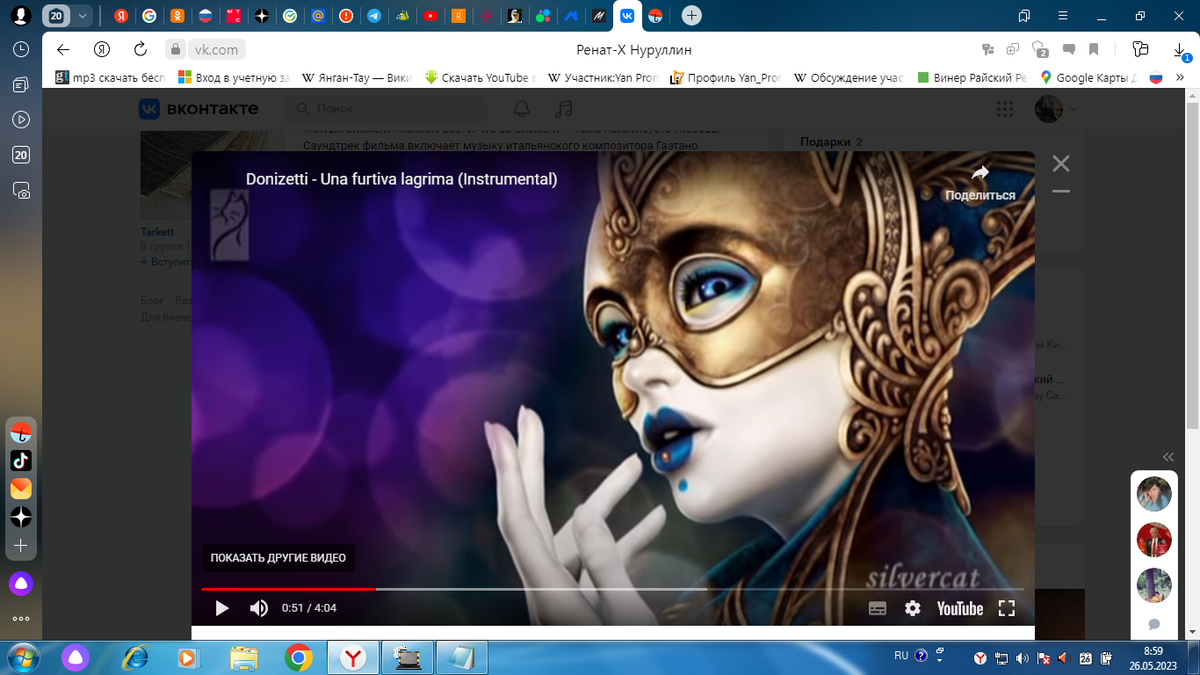
Task: Switch to the Odnoklassniki tab
Action: pyautogui.click(x=177, y=16)
